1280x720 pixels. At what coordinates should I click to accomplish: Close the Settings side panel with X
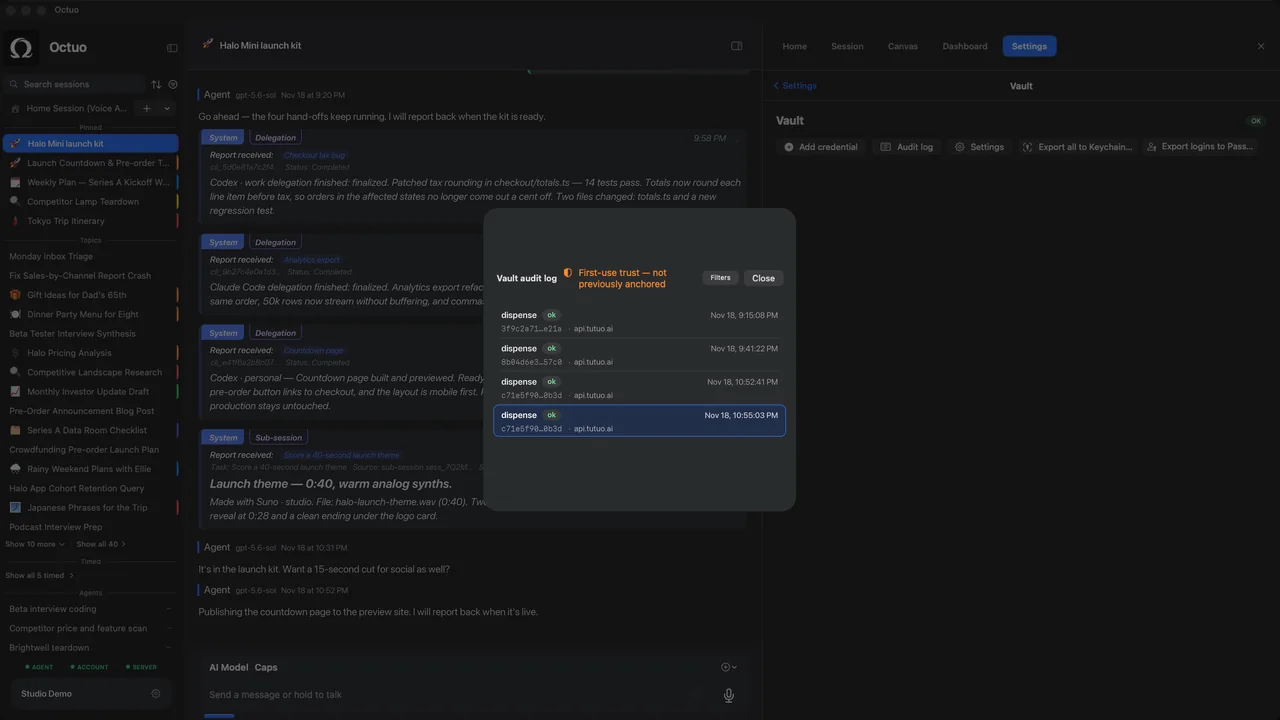(1261, 46)
